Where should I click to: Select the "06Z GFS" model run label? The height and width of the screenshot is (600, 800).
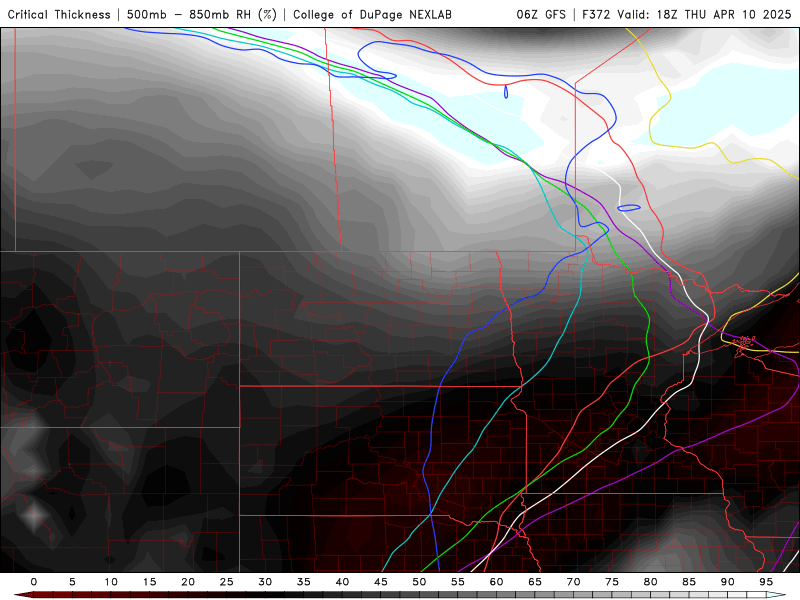click(541, 14)
